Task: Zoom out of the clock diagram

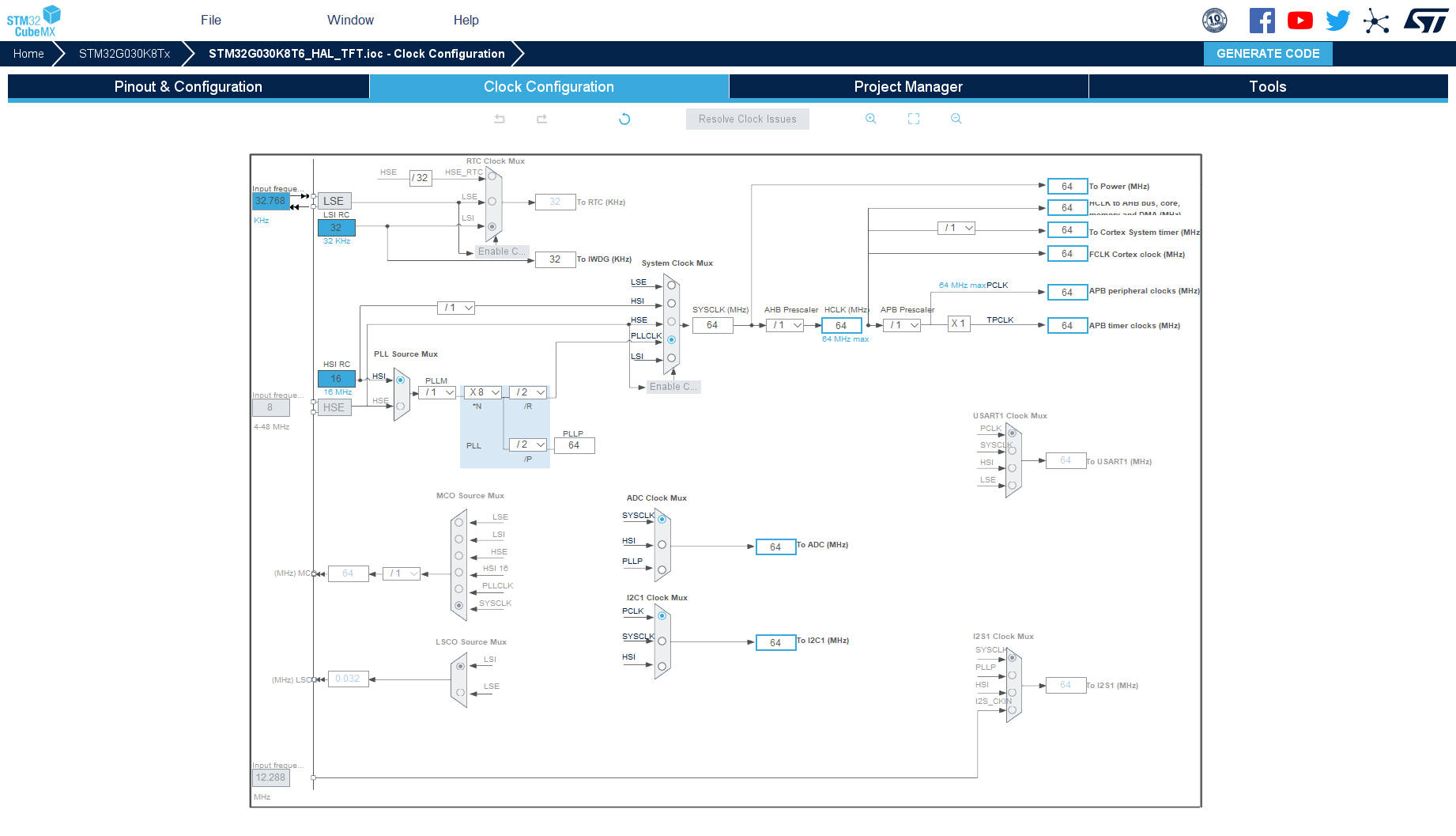Action: click(956, 119)
